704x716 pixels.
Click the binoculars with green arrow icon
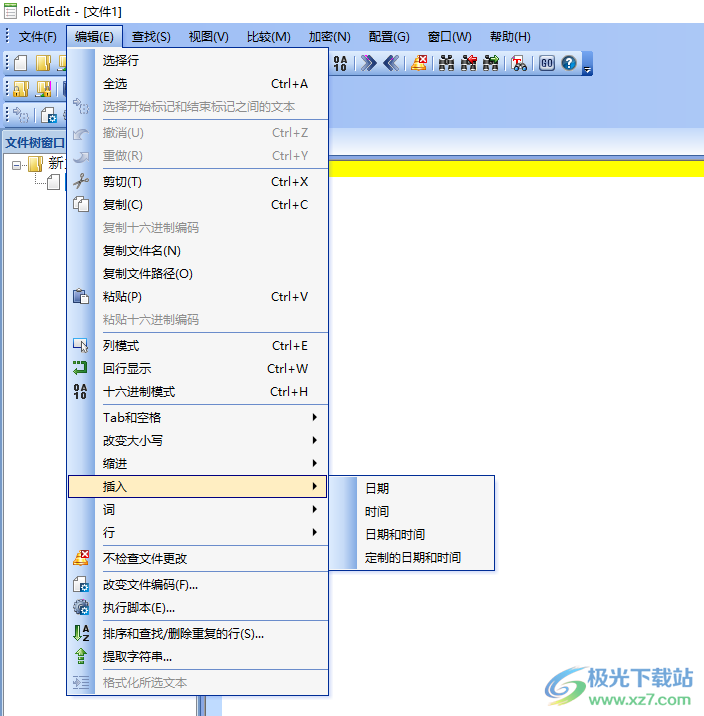coord(491,63)
